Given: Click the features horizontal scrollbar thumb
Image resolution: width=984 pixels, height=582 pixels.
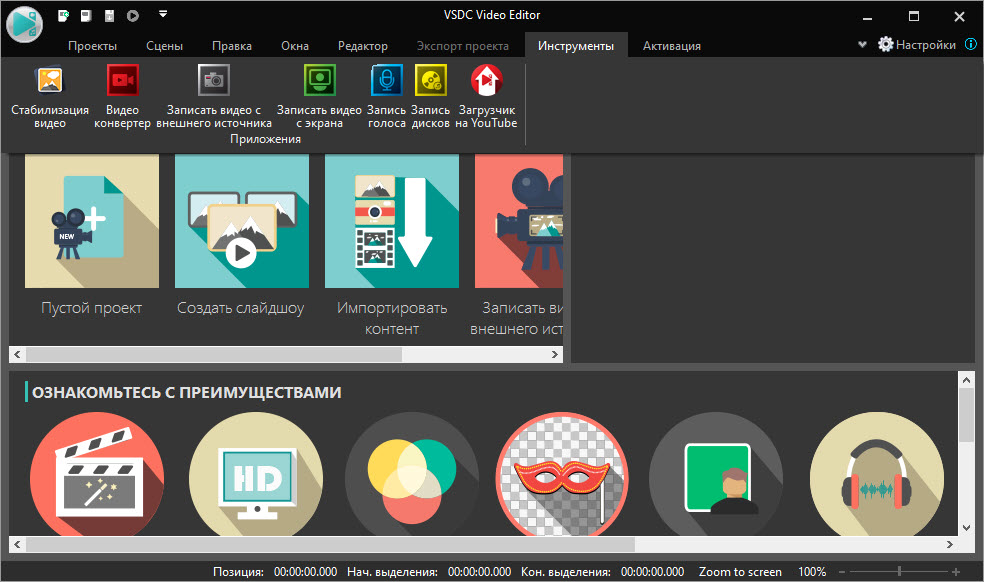Looking at the screenshot, I should (x=330, y=544).
